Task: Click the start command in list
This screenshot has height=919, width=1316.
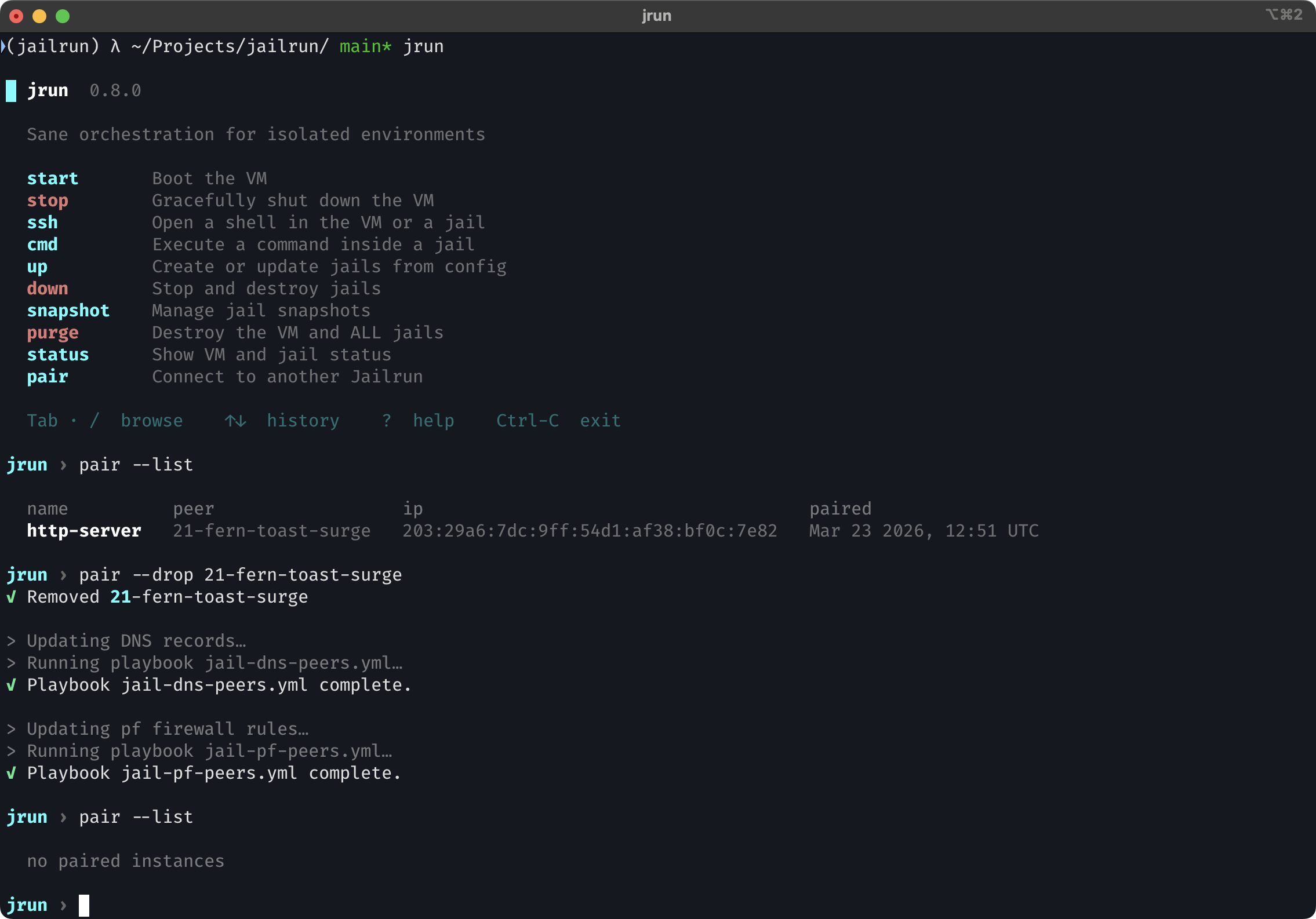Action: coord(53,178)
